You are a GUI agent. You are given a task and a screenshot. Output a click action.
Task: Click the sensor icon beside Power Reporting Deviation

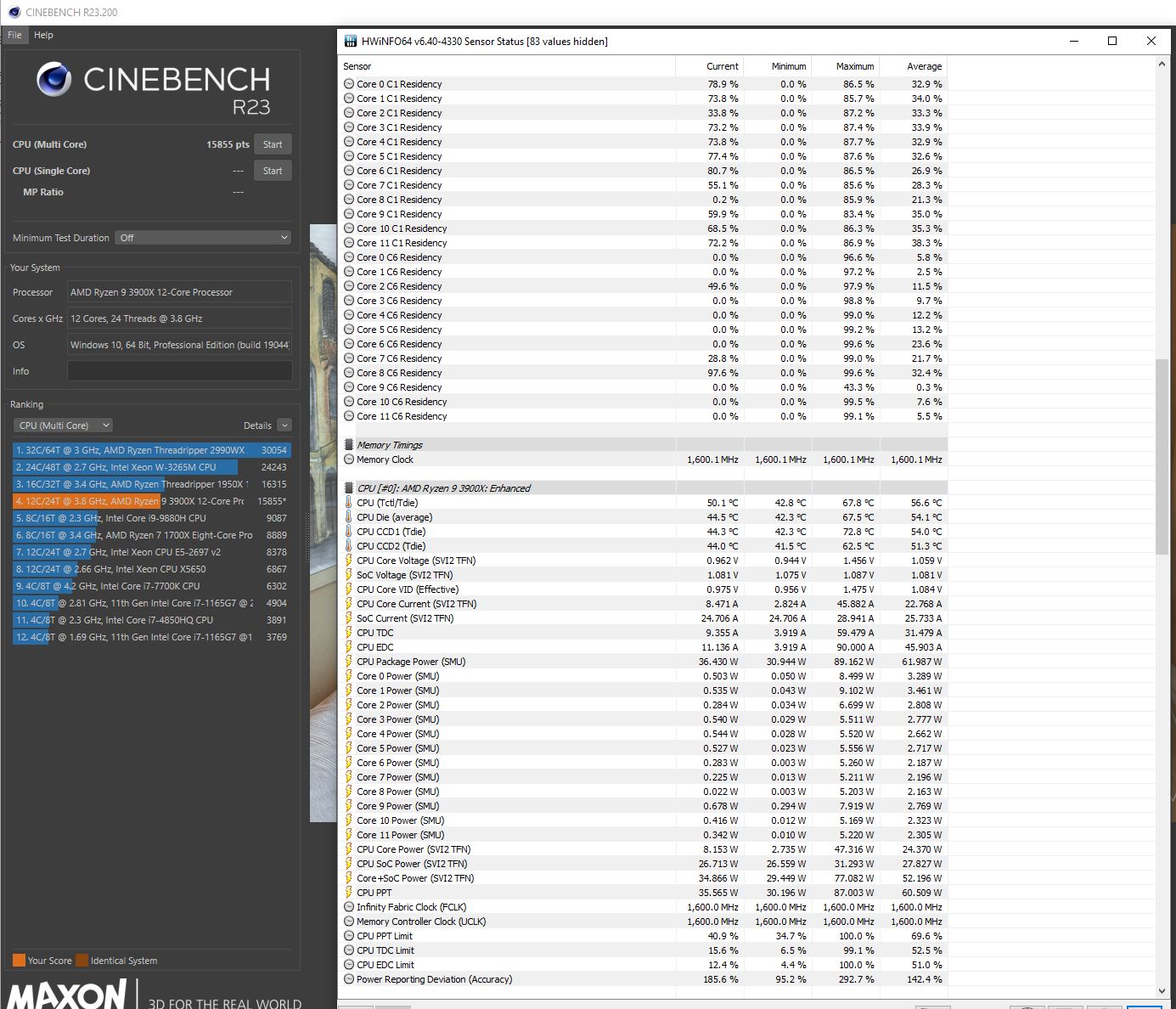(x=348, y=979)
